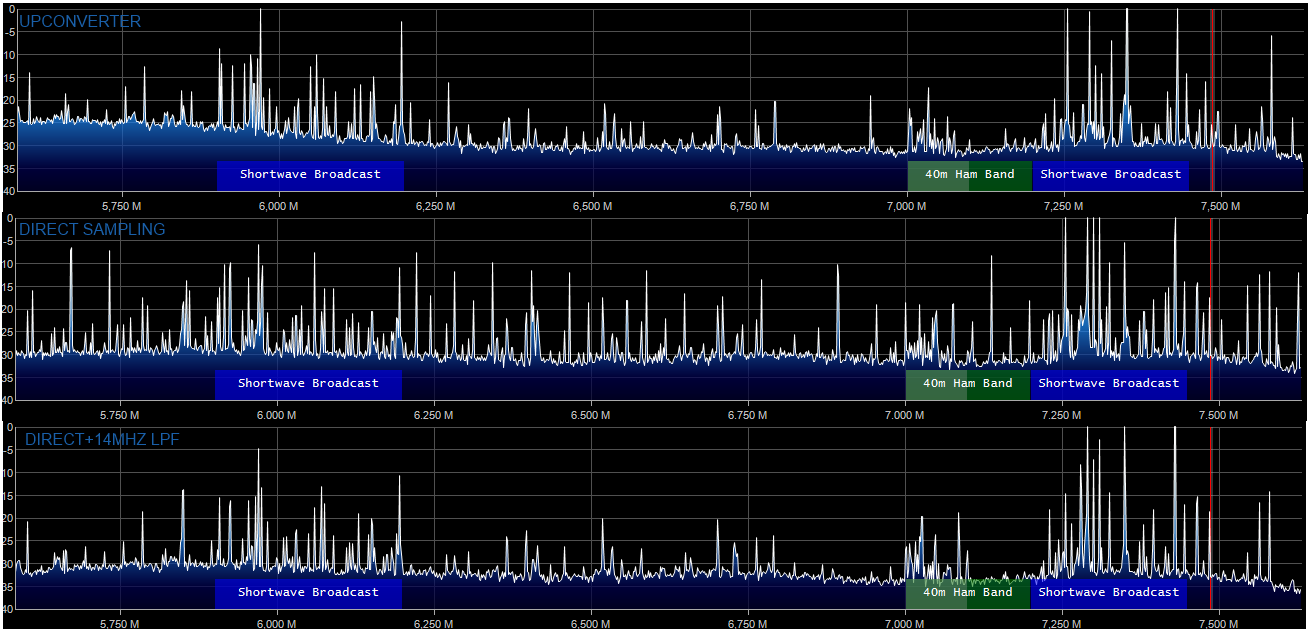
Task: Pick right Shortwave Broadcast band in Direct Sampling panel
Action: [1109, 383]
